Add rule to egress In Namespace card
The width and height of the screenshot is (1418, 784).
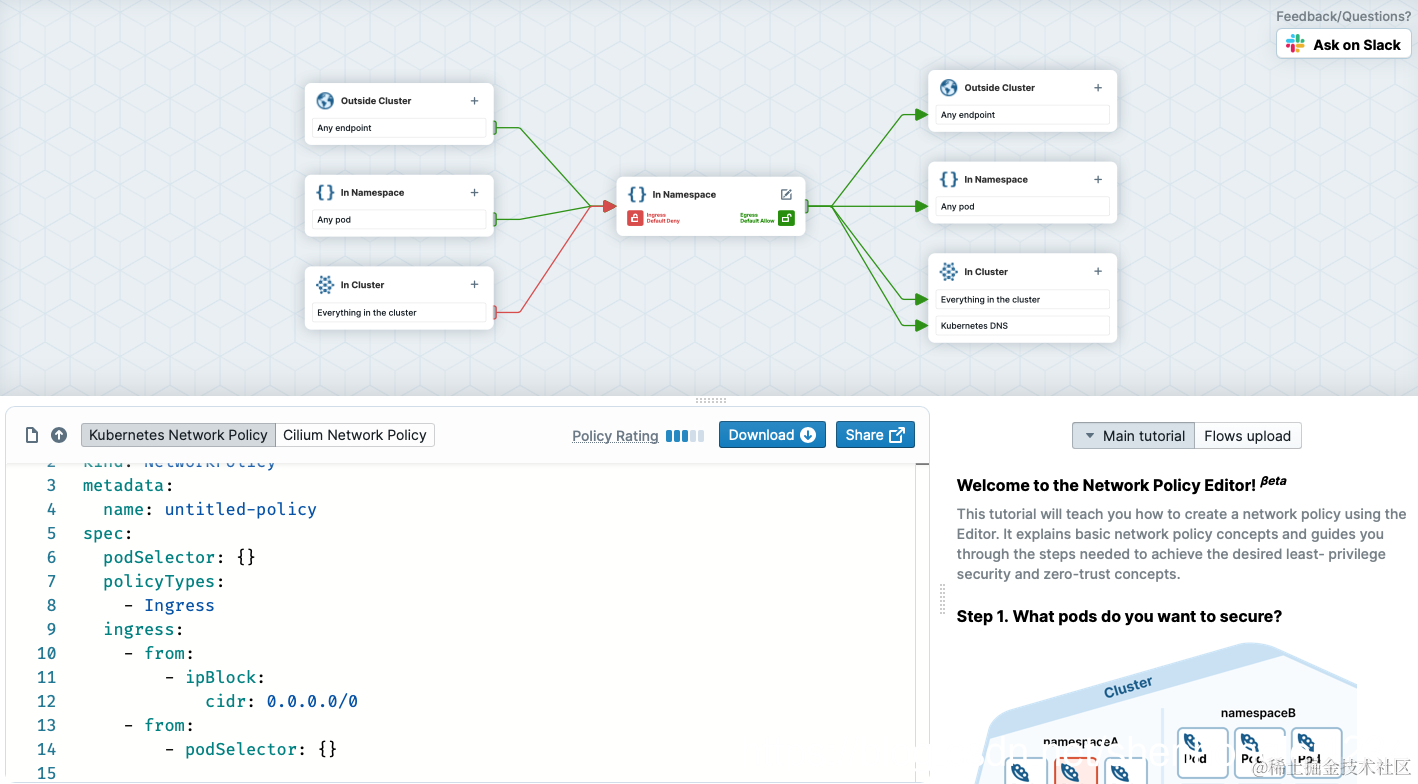coord(1098,180)
